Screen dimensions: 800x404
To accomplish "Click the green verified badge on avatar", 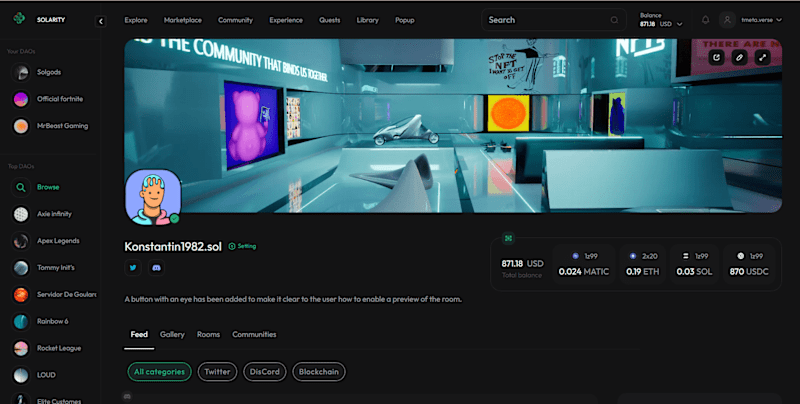I will pyautogui.click(x=174, y=218).
